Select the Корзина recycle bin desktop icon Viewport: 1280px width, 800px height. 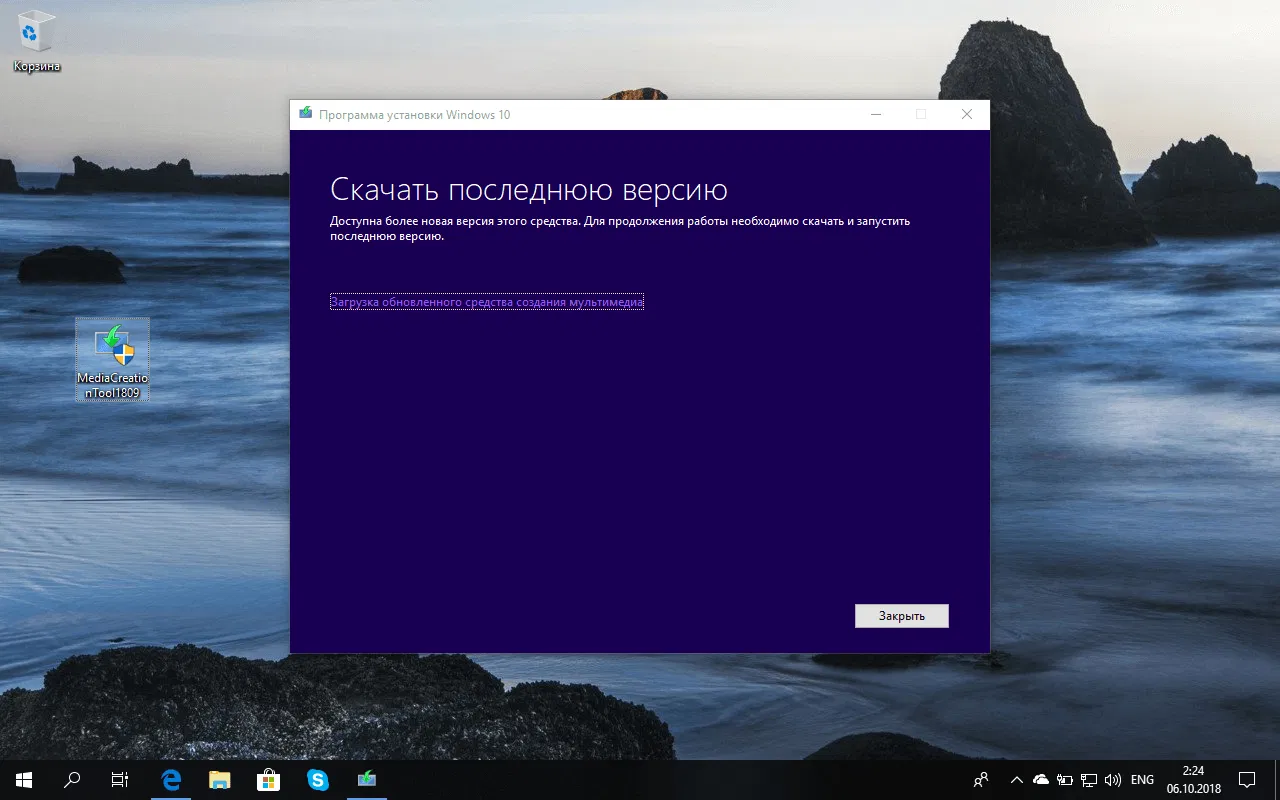tap(37, 43)
